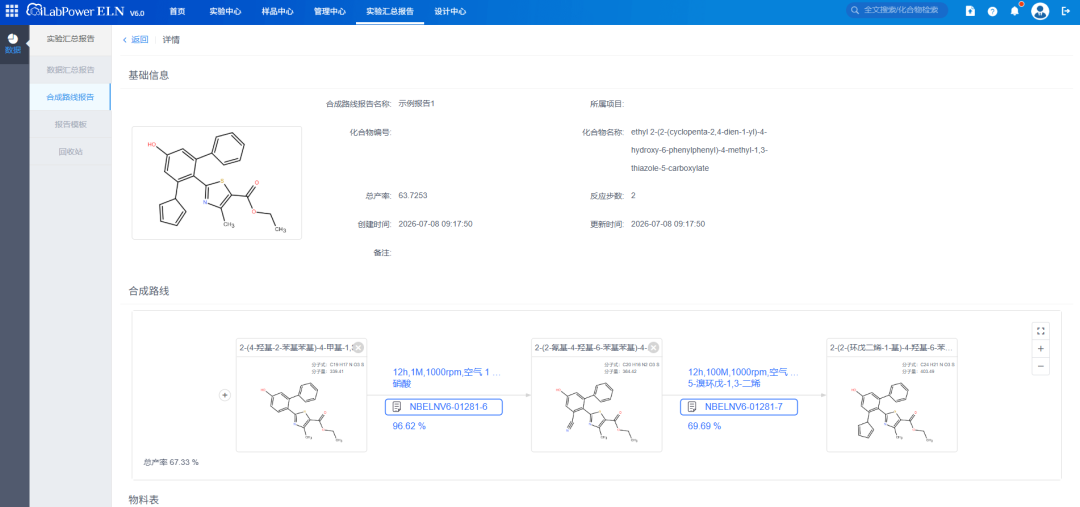Click the 物料表 section heading
Screen dimensions: 1080x507
tap(144, 499)
